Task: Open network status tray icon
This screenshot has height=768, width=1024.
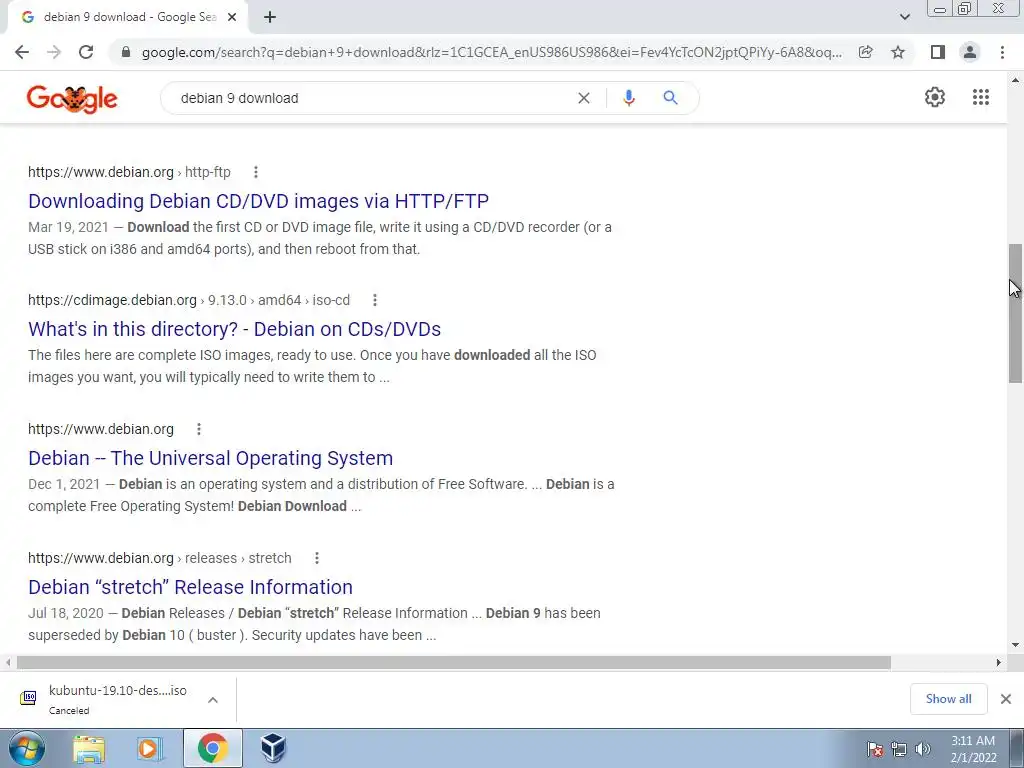Action: pos(899,749)
